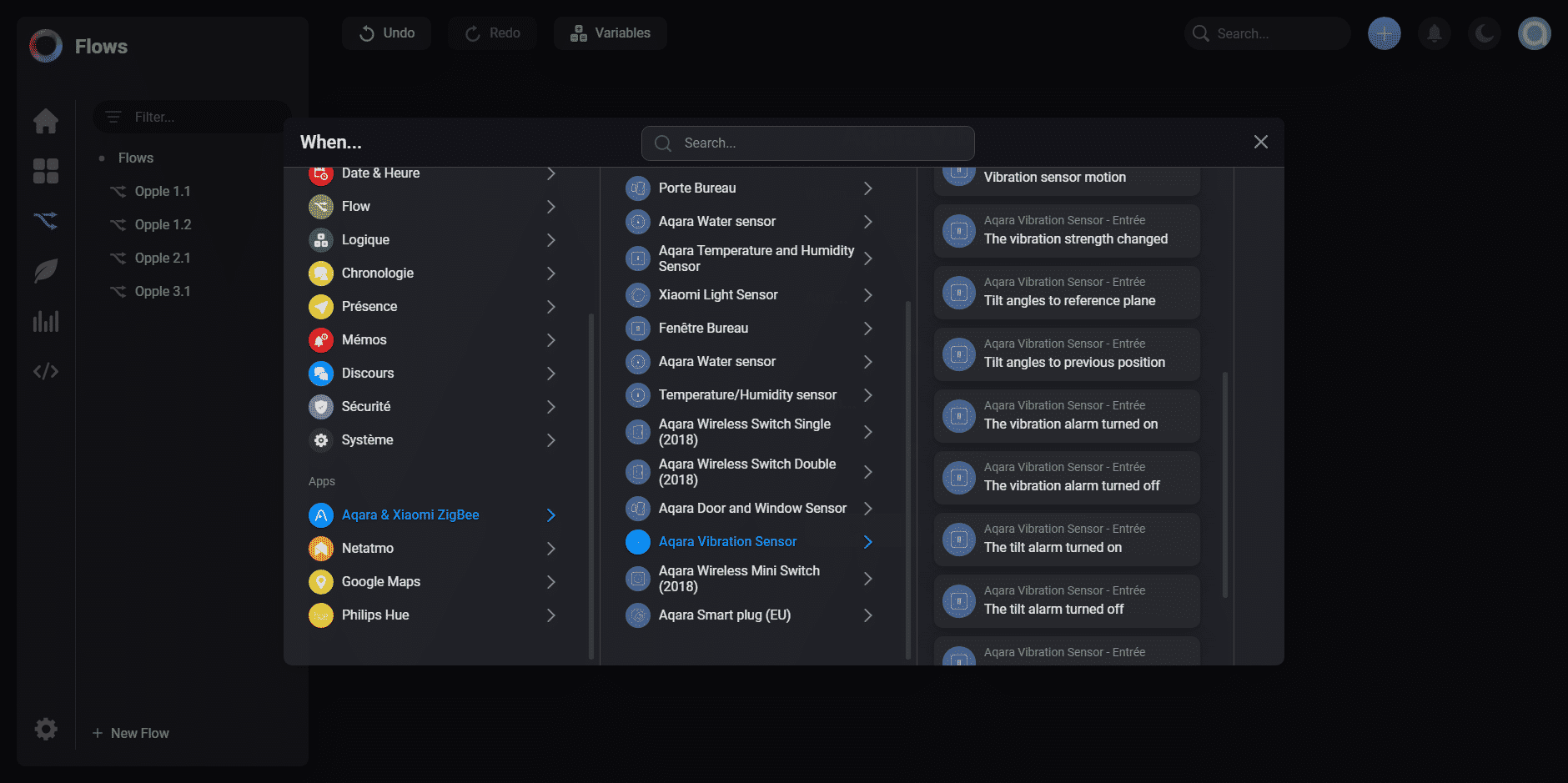The width and height of the screenshot is (1568, 783).
Task: Click the Undo button
Action: tap(387, 33)
